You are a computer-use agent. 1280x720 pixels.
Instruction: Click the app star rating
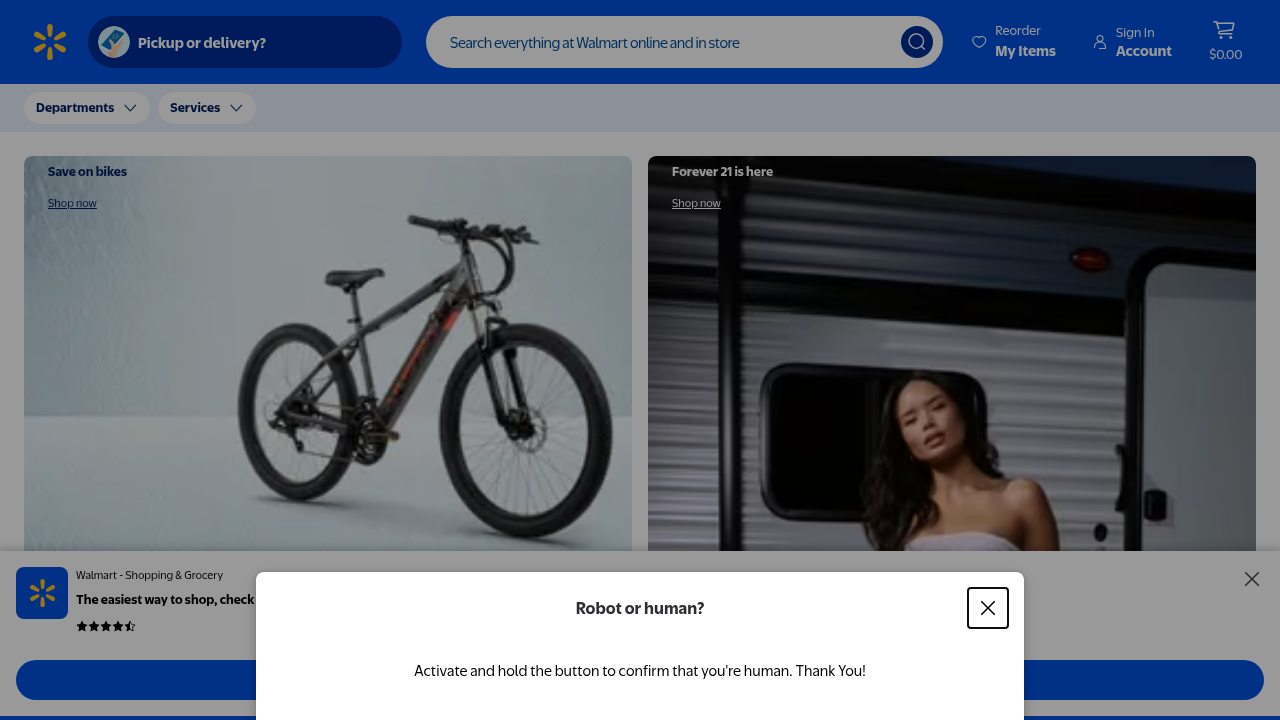(x=106, y=625)
